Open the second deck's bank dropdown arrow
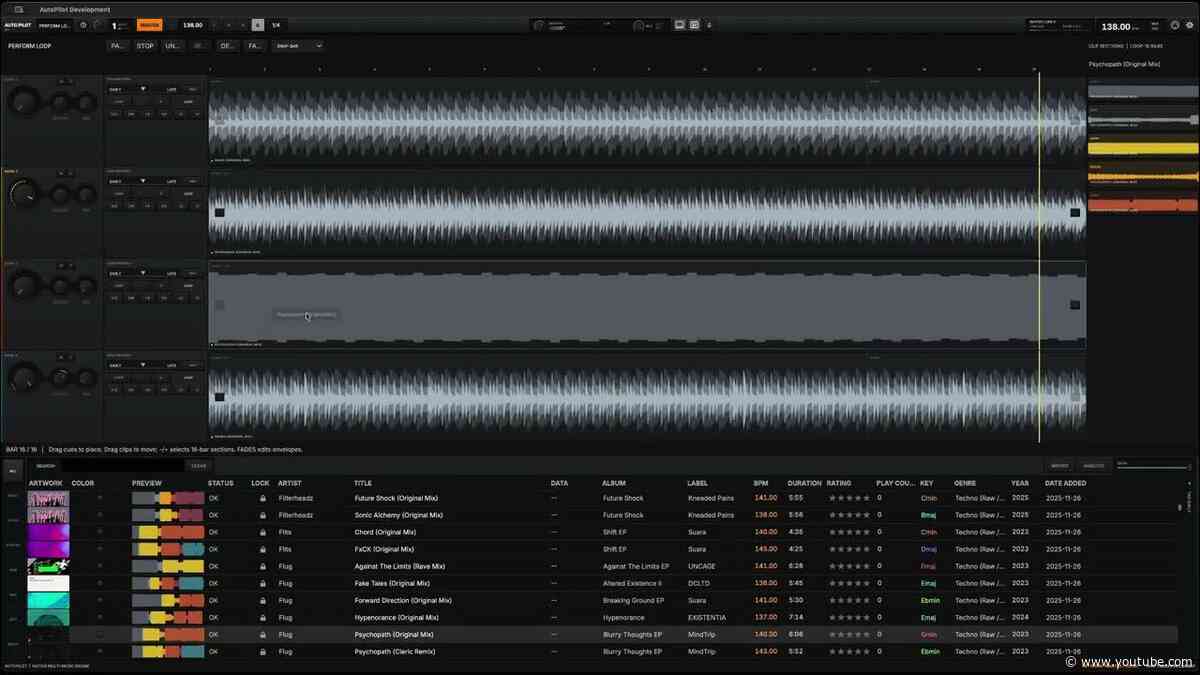1200x675 pixels. pos(143,181)
